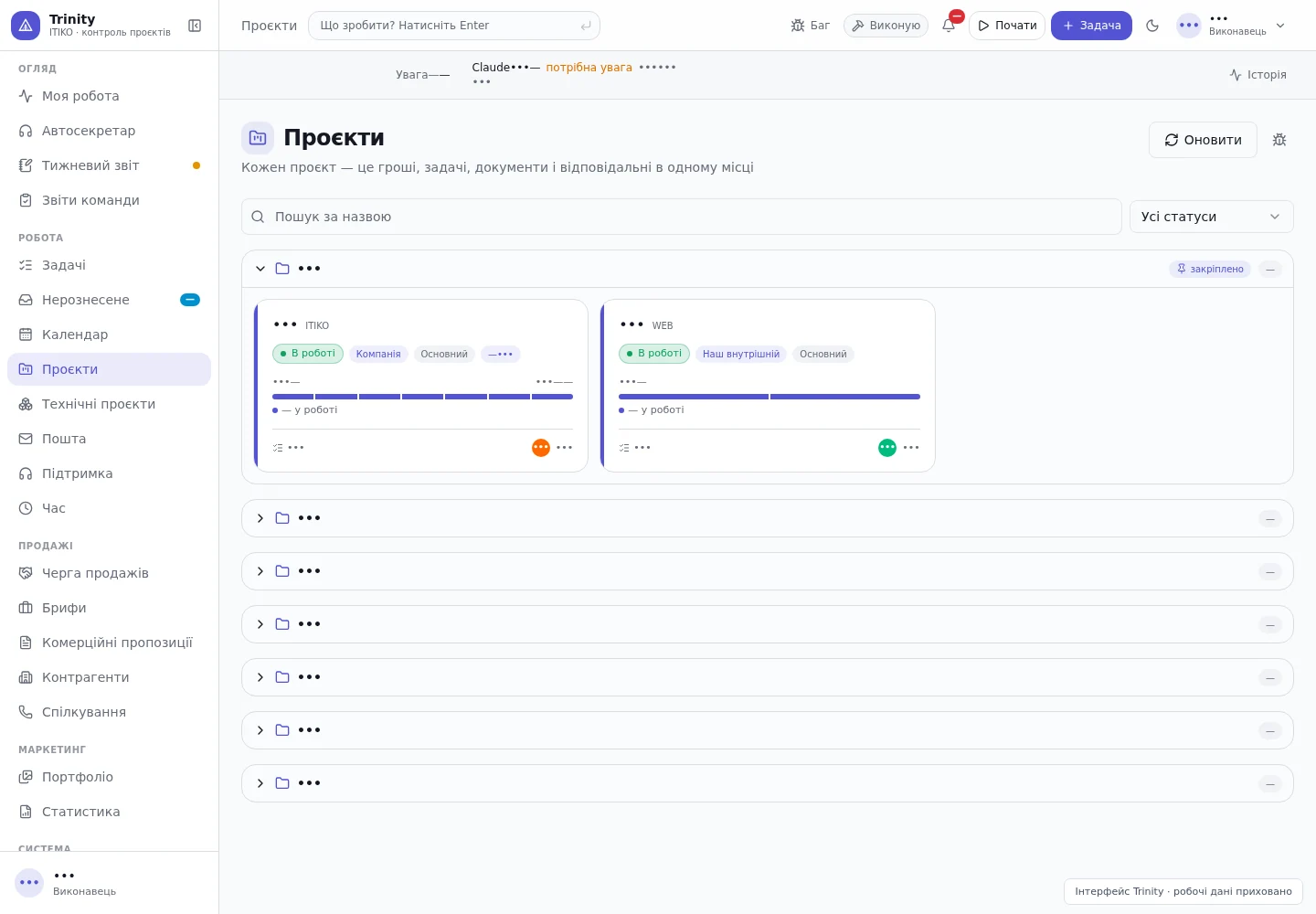The image size is (1316, 914).
Task: Open Контрагенти page
Action: click(109, 677)
